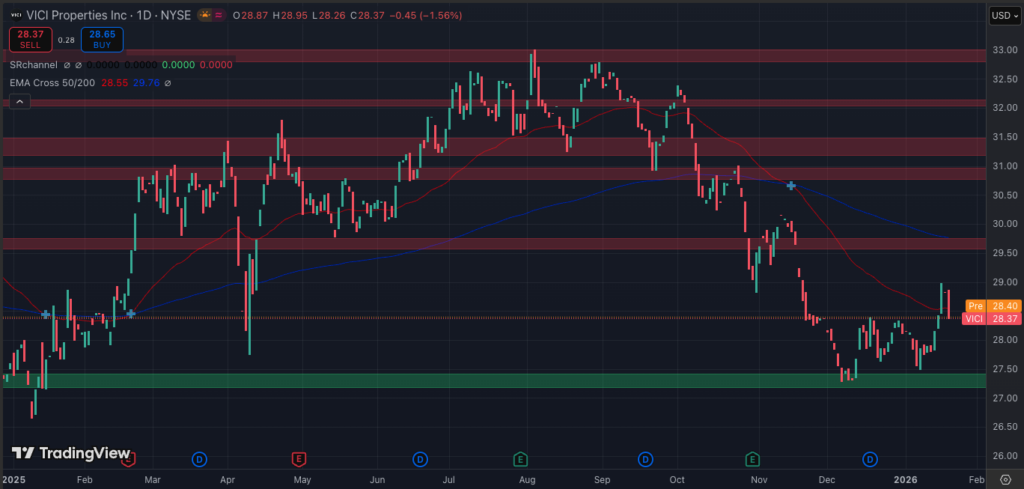Click the green support zone band

(x=494, y=380)
